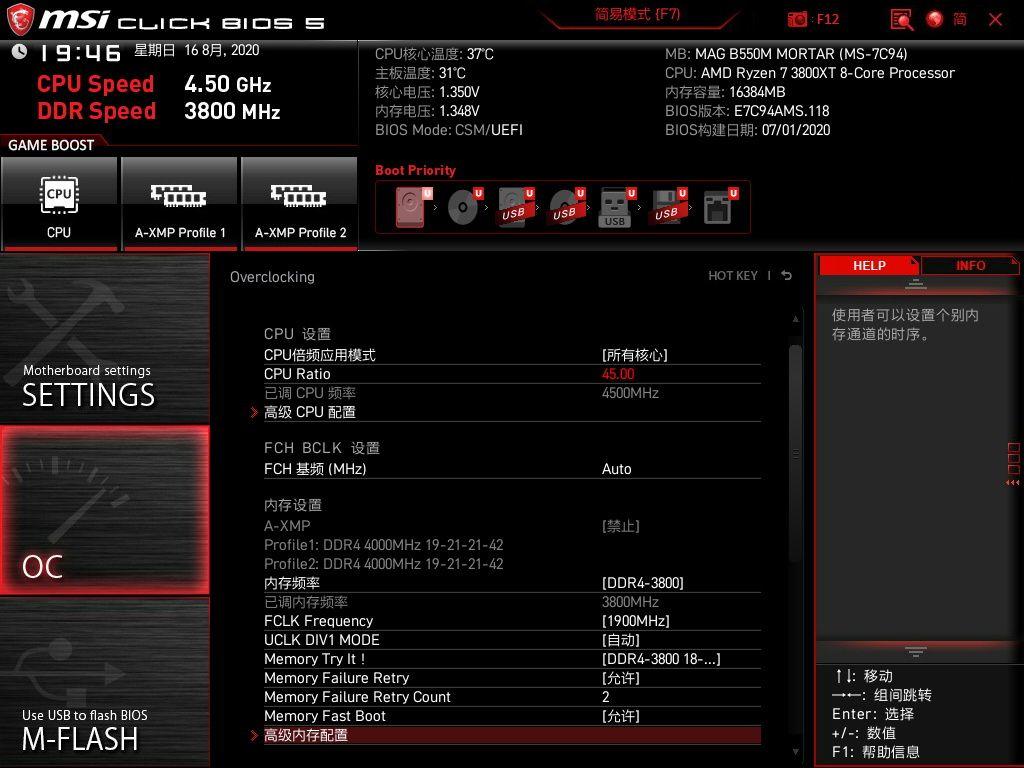Click the 已调内存频率 3800MHz row

(x=512, y=602)
